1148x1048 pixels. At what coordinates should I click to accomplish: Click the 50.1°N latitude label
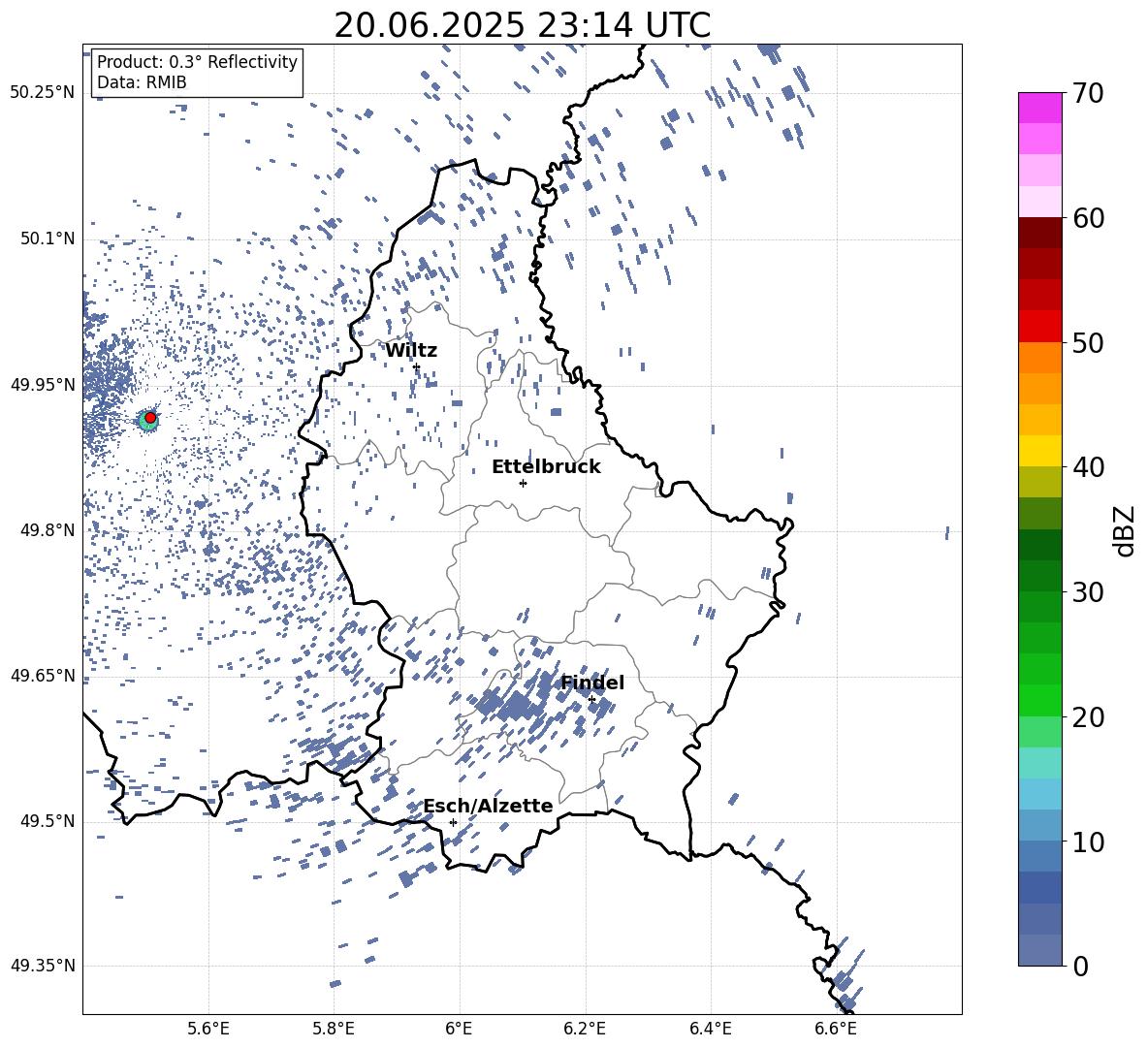[47, 238]
